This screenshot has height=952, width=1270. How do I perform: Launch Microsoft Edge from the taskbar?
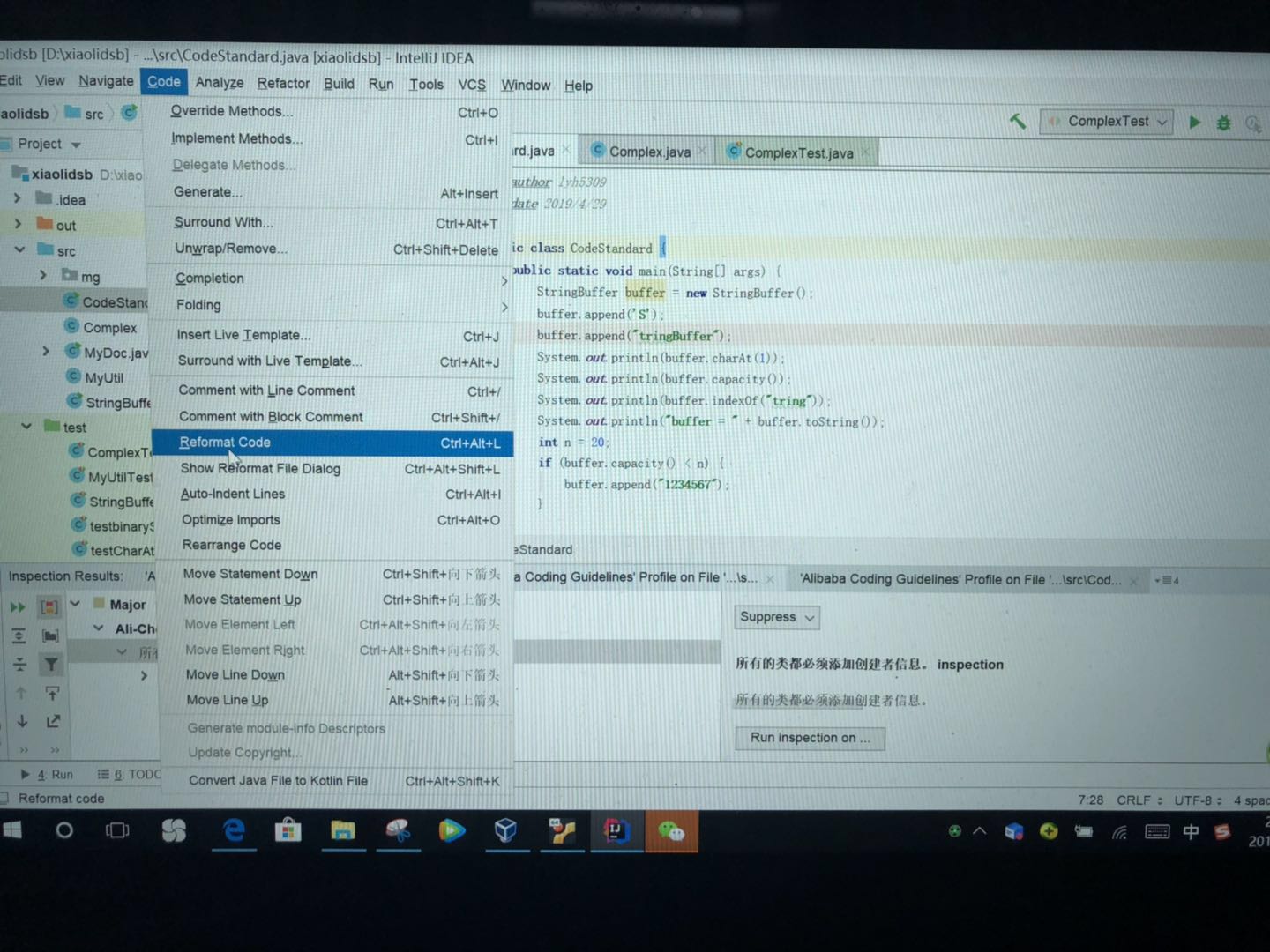[234, 830]
